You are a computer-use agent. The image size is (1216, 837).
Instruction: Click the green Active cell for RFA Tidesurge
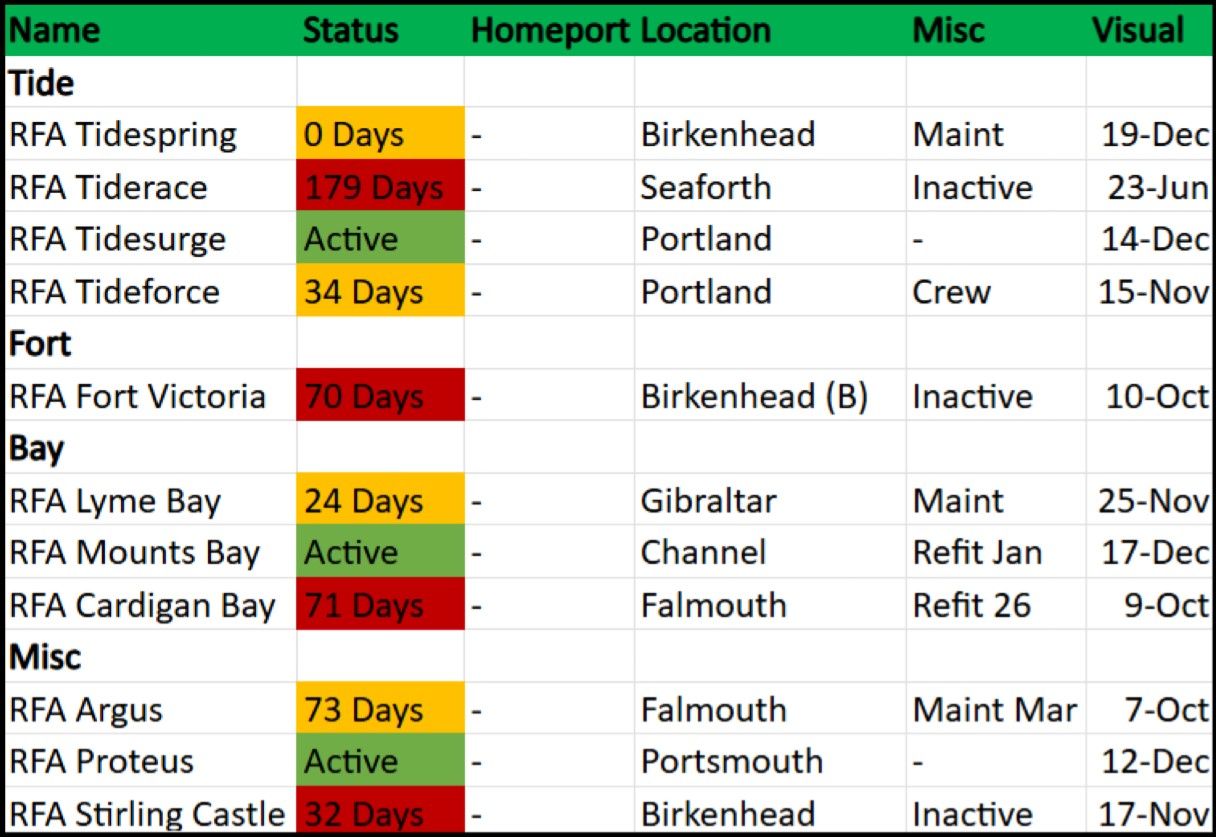coord(380,240)
